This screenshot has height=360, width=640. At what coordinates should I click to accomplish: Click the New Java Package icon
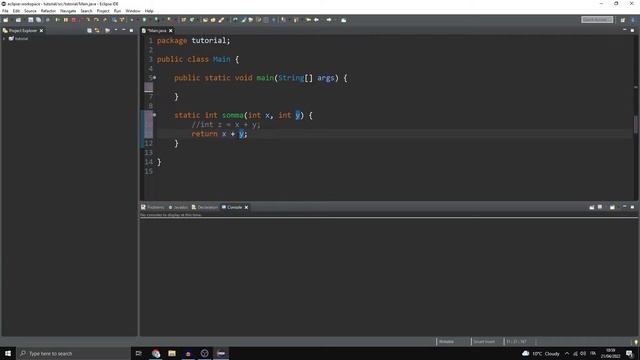click(x=184, y=20)
